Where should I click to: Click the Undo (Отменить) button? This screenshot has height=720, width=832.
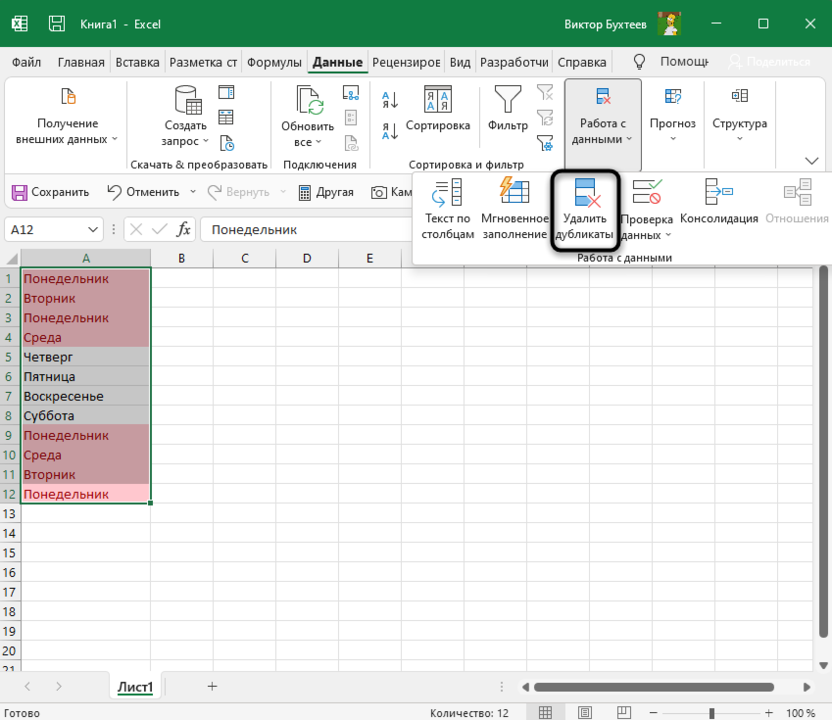coord(143,192)
